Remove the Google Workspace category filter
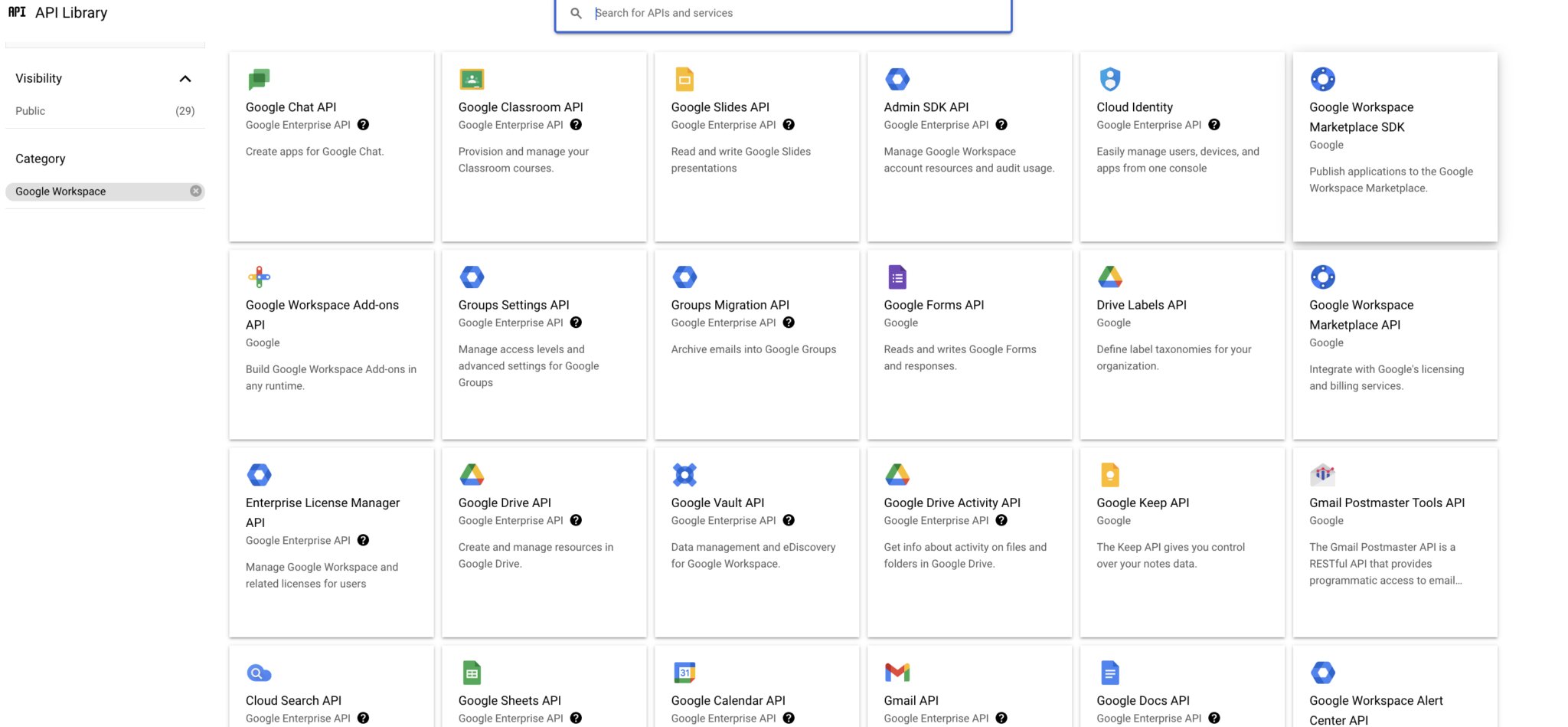The image size is (1568, 727). (x=196, y=191)
